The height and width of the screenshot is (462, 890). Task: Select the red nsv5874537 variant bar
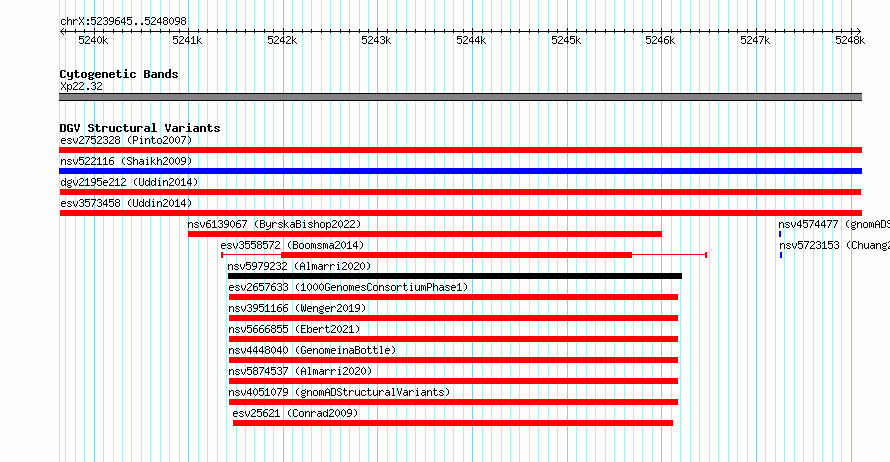(x=453, y=381)
